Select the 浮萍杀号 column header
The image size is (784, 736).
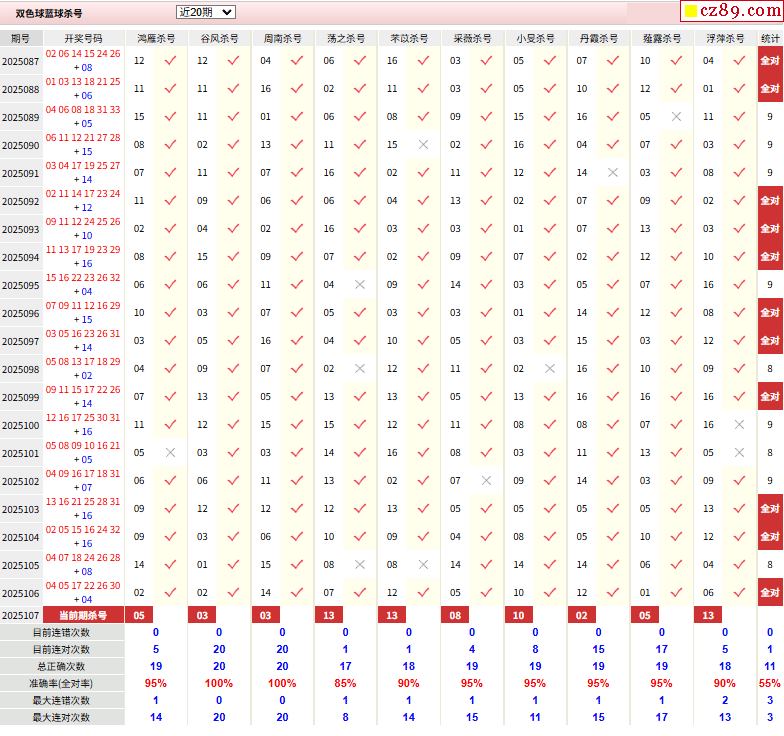725,38
